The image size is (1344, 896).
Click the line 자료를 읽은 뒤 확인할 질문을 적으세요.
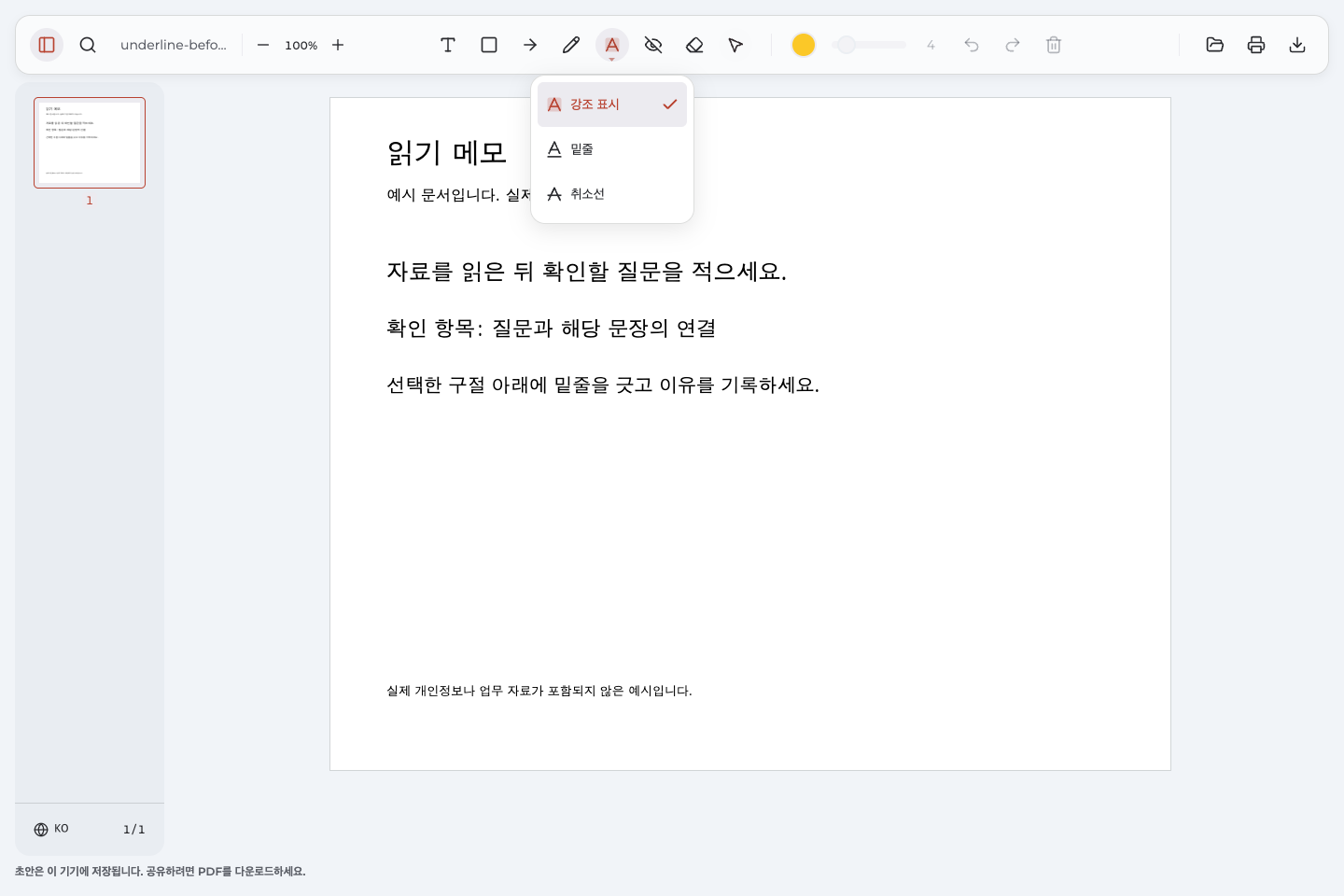click(587, 272)
